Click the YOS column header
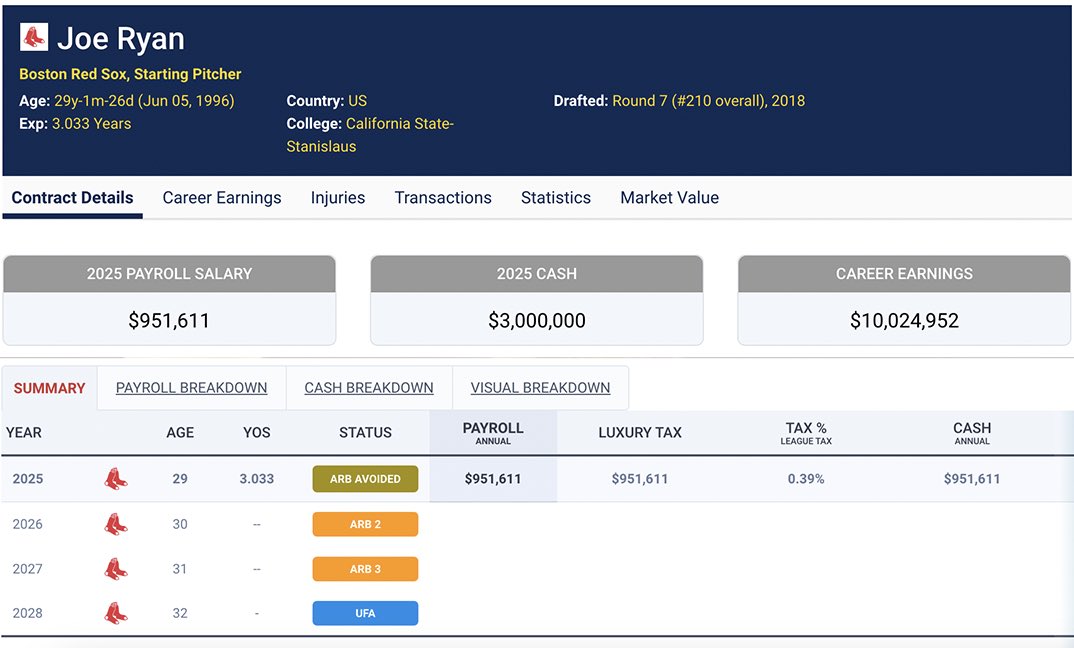 (257, 433)
